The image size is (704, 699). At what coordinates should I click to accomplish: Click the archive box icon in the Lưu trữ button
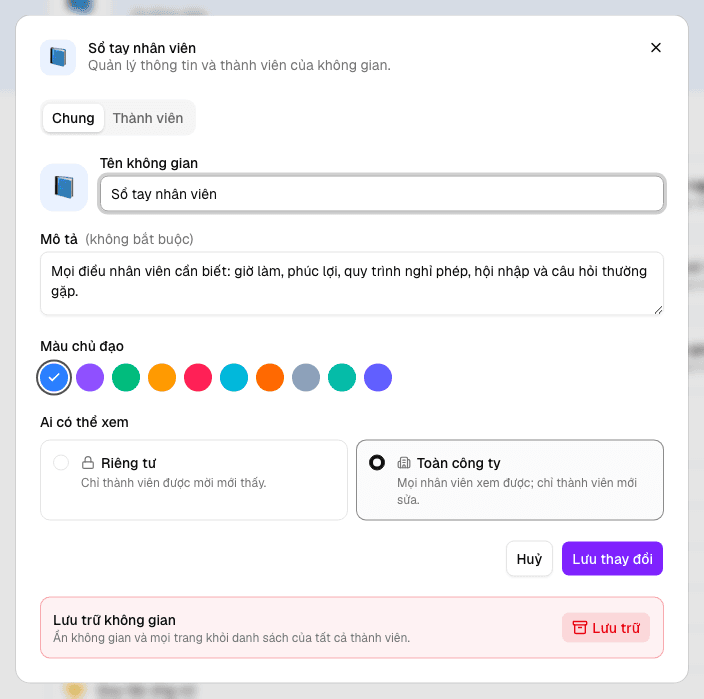click(x=580, y=628)
